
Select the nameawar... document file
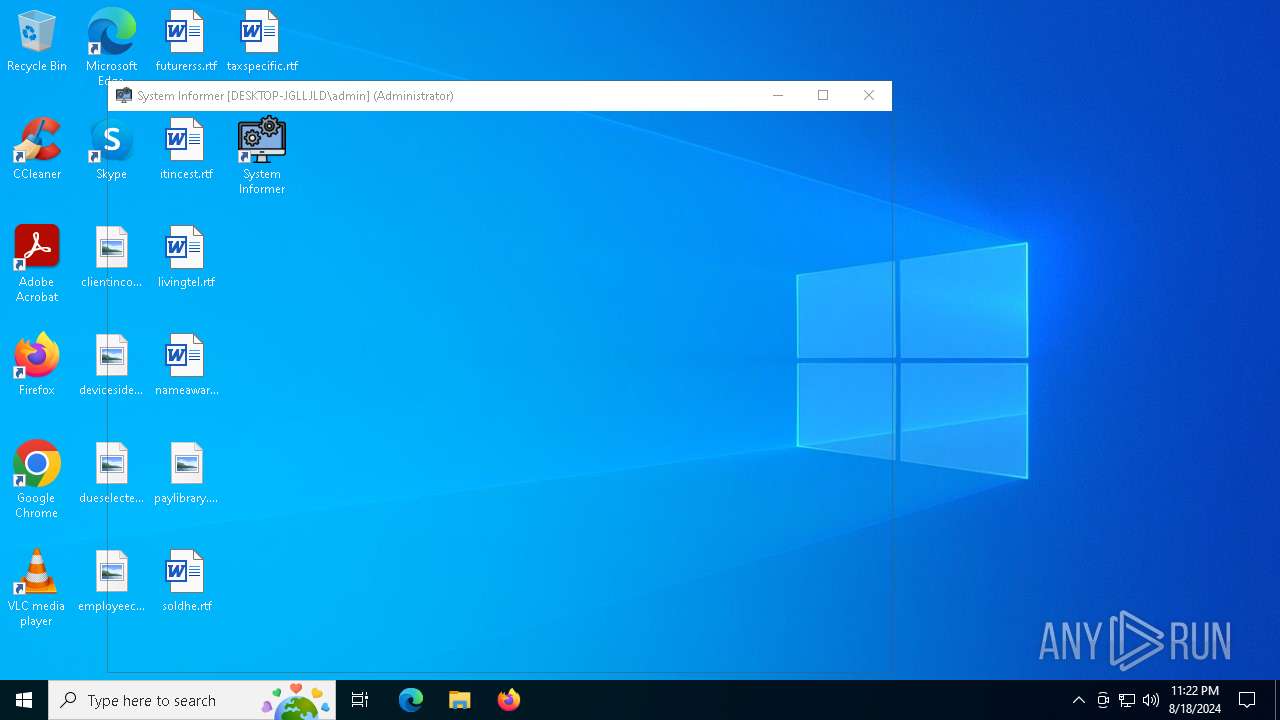click(x=186, y=365)
